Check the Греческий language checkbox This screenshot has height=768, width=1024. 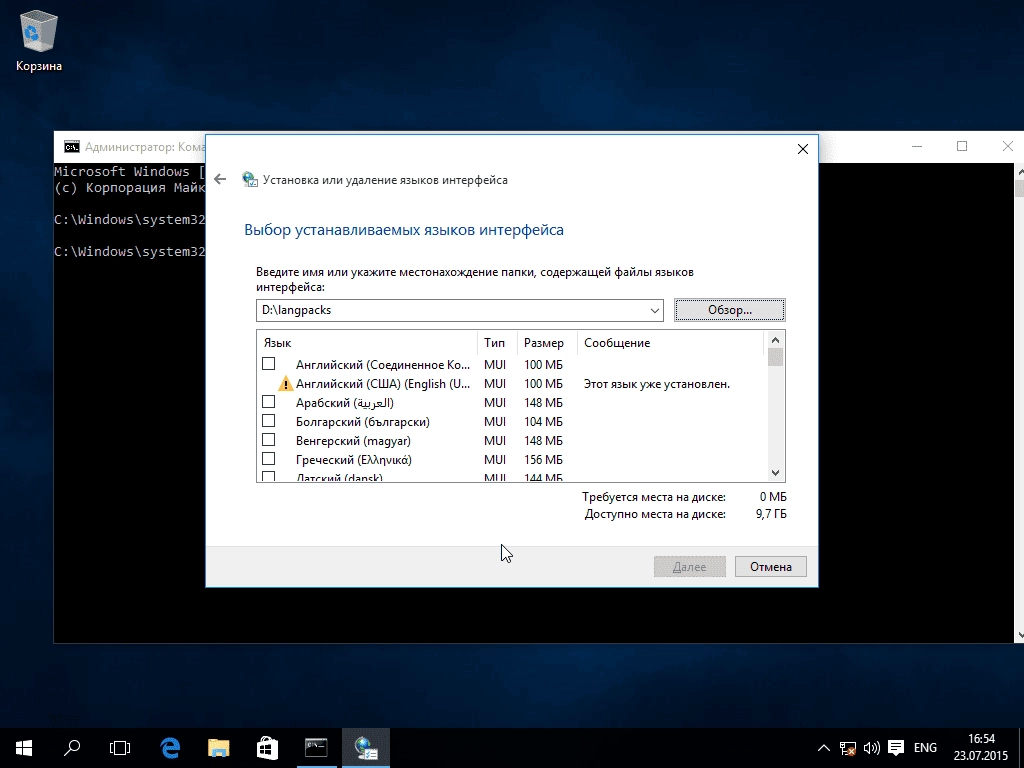(x=268, y=458)
